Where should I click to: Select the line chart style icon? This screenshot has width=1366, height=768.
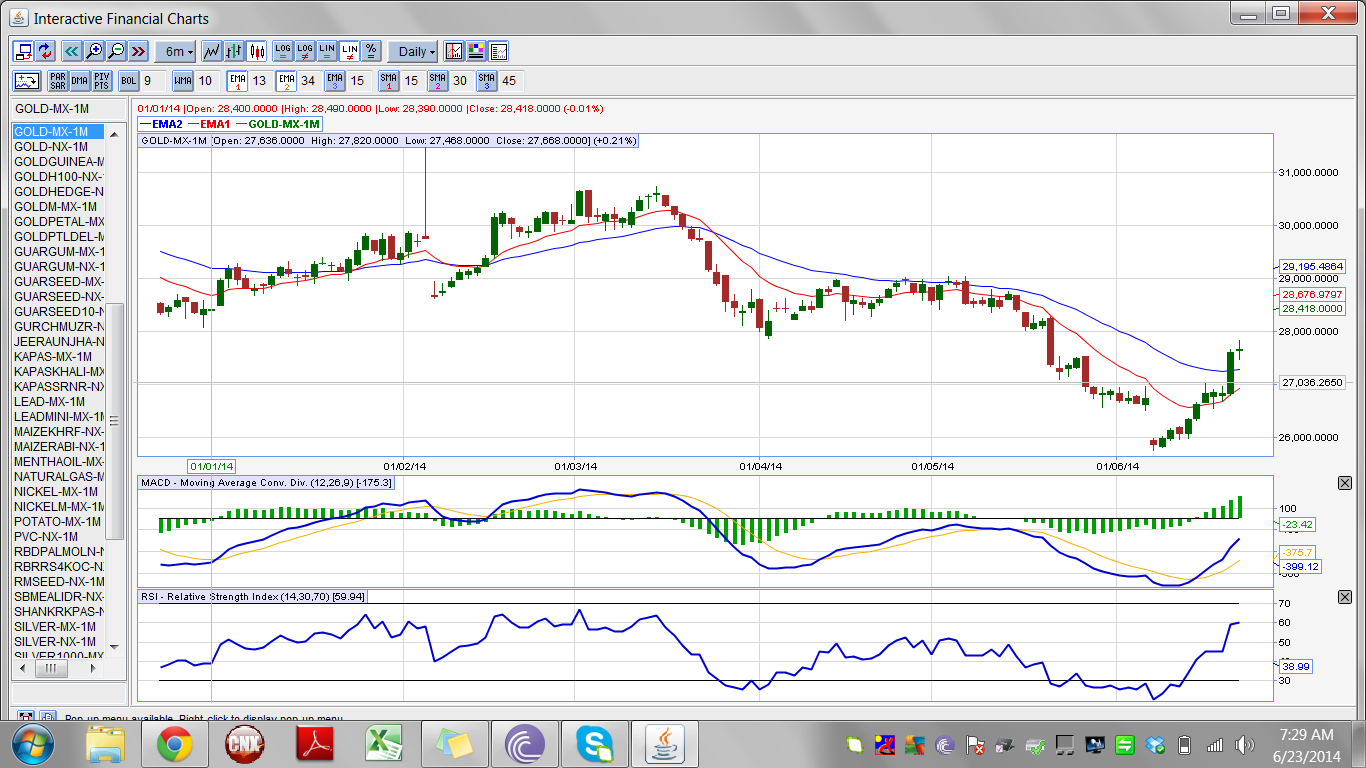coord(212,51)
